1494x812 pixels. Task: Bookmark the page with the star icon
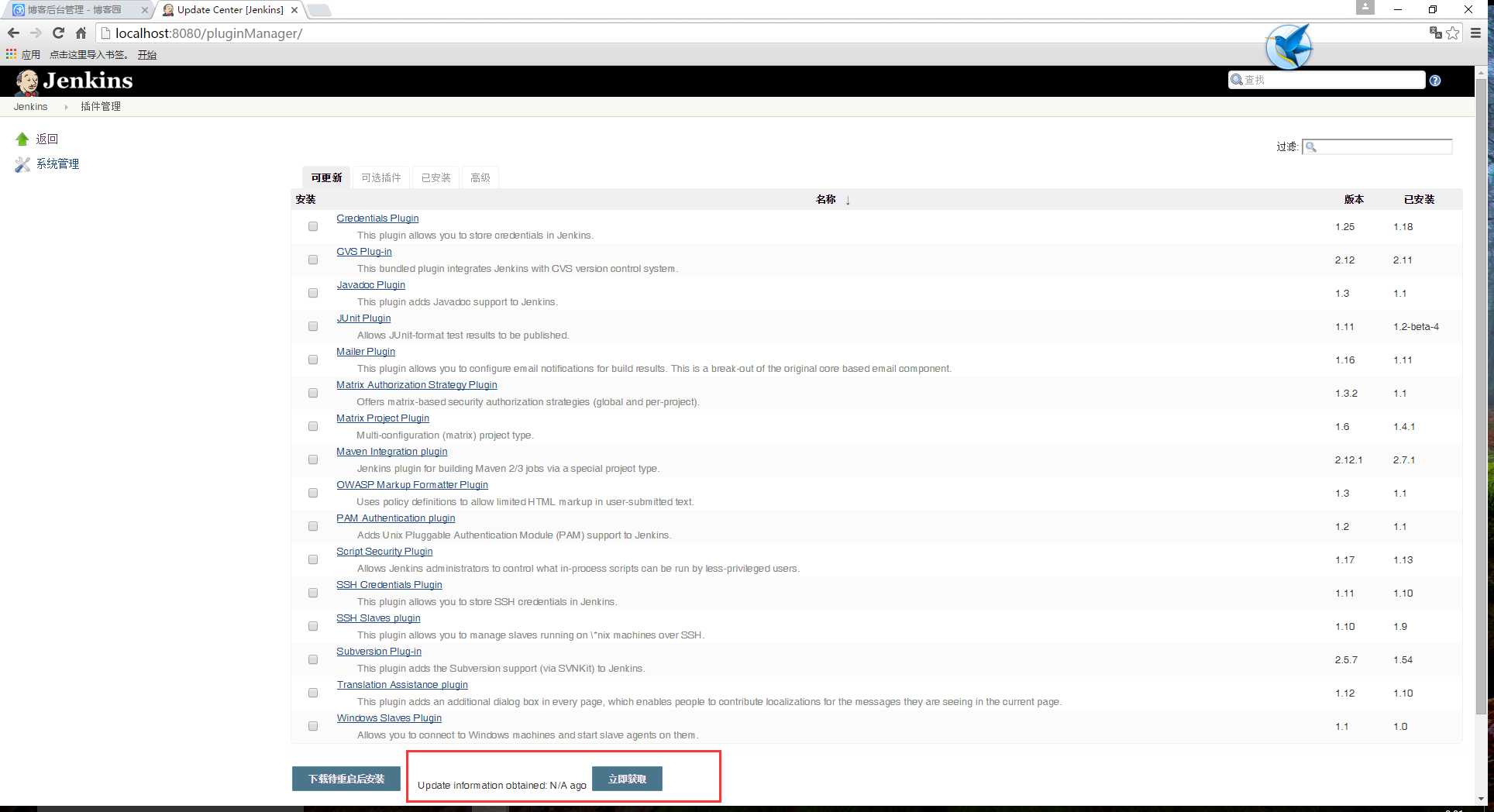pos(1453,33)
